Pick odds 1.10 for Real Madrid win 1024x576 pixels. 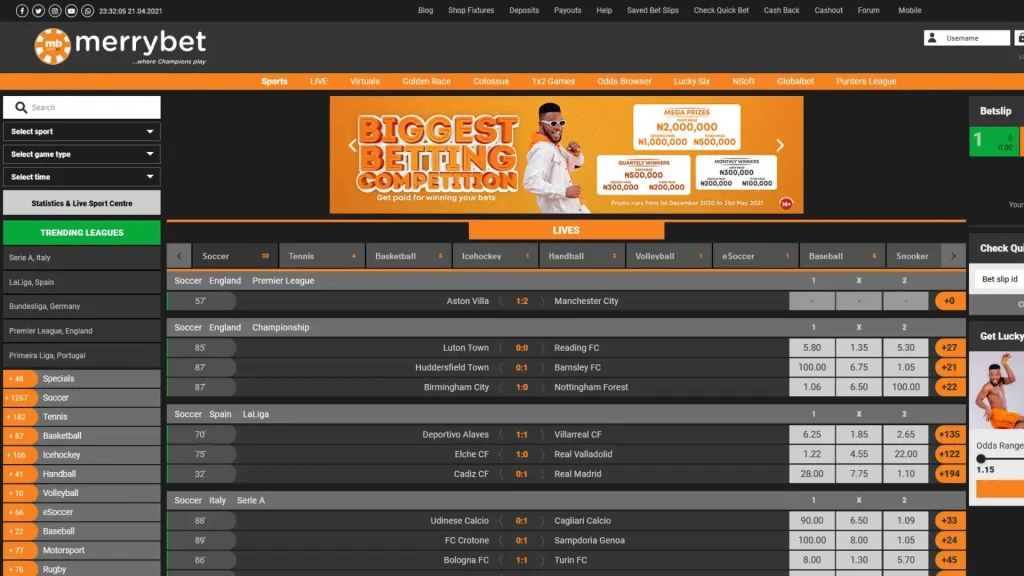click(x=905, y=473)
